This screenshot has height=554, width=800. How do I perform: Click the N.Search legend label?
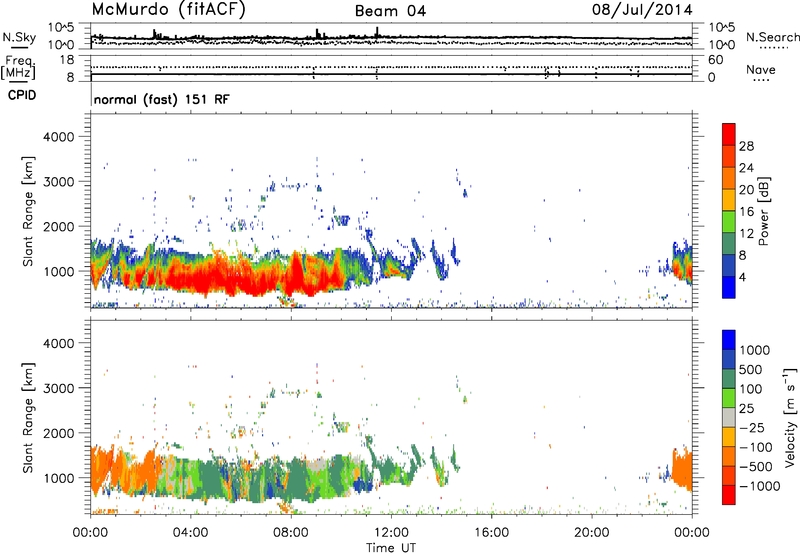coord(772,37)
